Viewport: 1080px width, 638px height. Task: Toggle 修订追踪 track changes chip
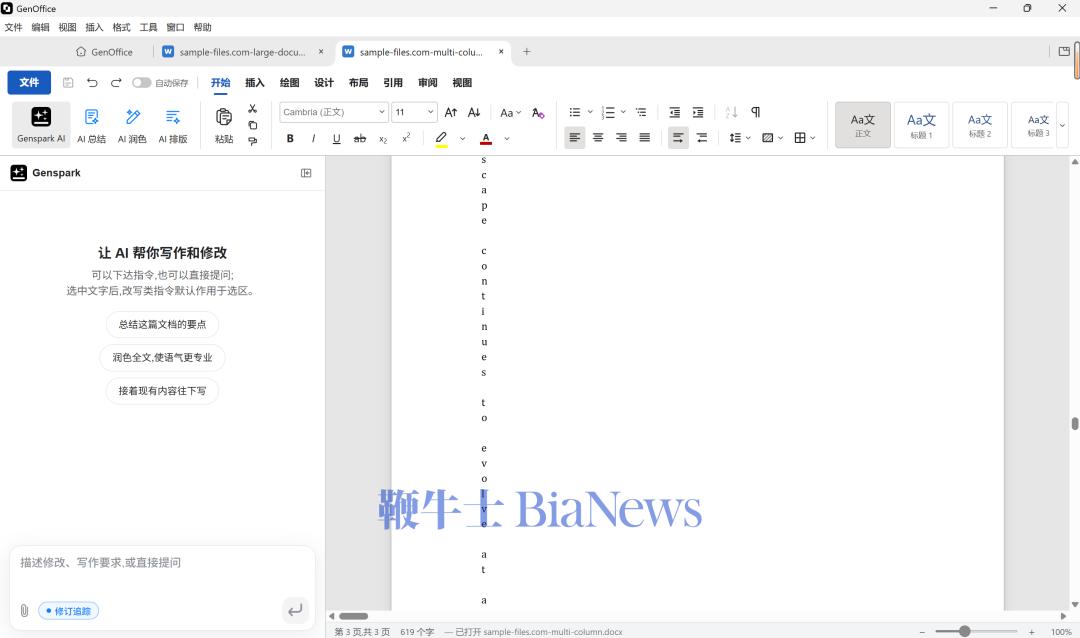(x=68, y=611)
